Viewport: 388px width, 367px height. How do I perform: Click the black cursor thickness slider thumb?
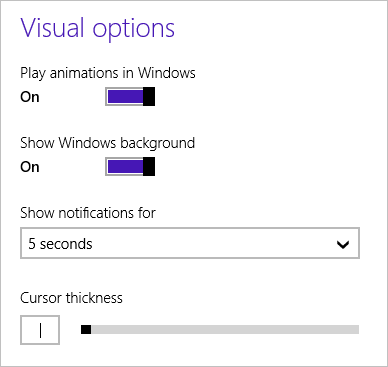pos(86,329)
